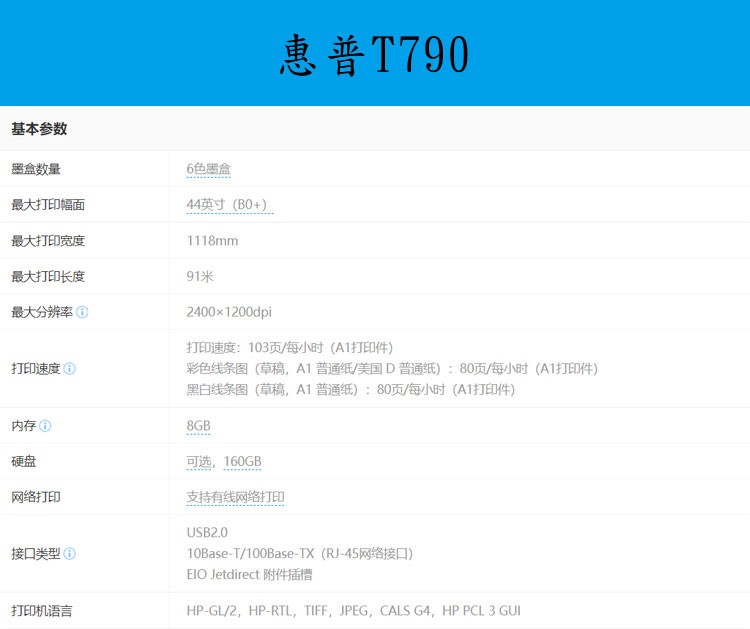Click the 基本参数 section heading

point(39,129)
